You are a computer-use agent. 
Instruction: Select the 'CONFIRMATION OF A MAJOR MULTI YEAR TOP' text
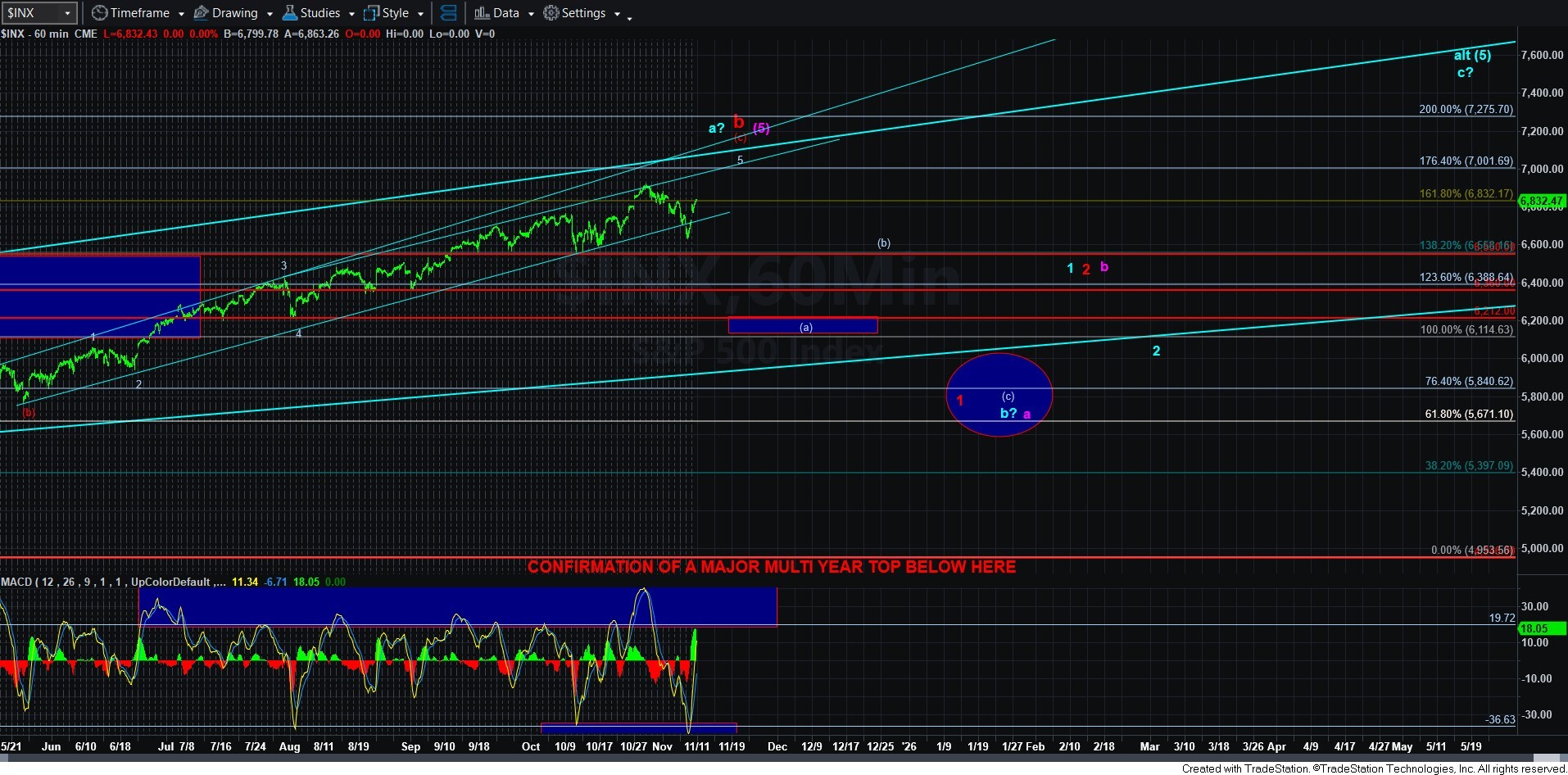coord(771,567)
